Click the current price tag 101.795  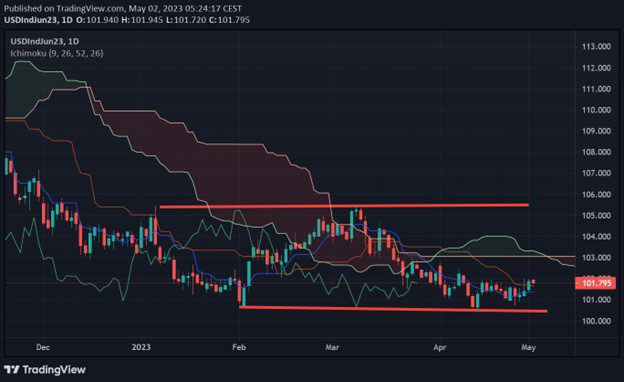[595, 283]
